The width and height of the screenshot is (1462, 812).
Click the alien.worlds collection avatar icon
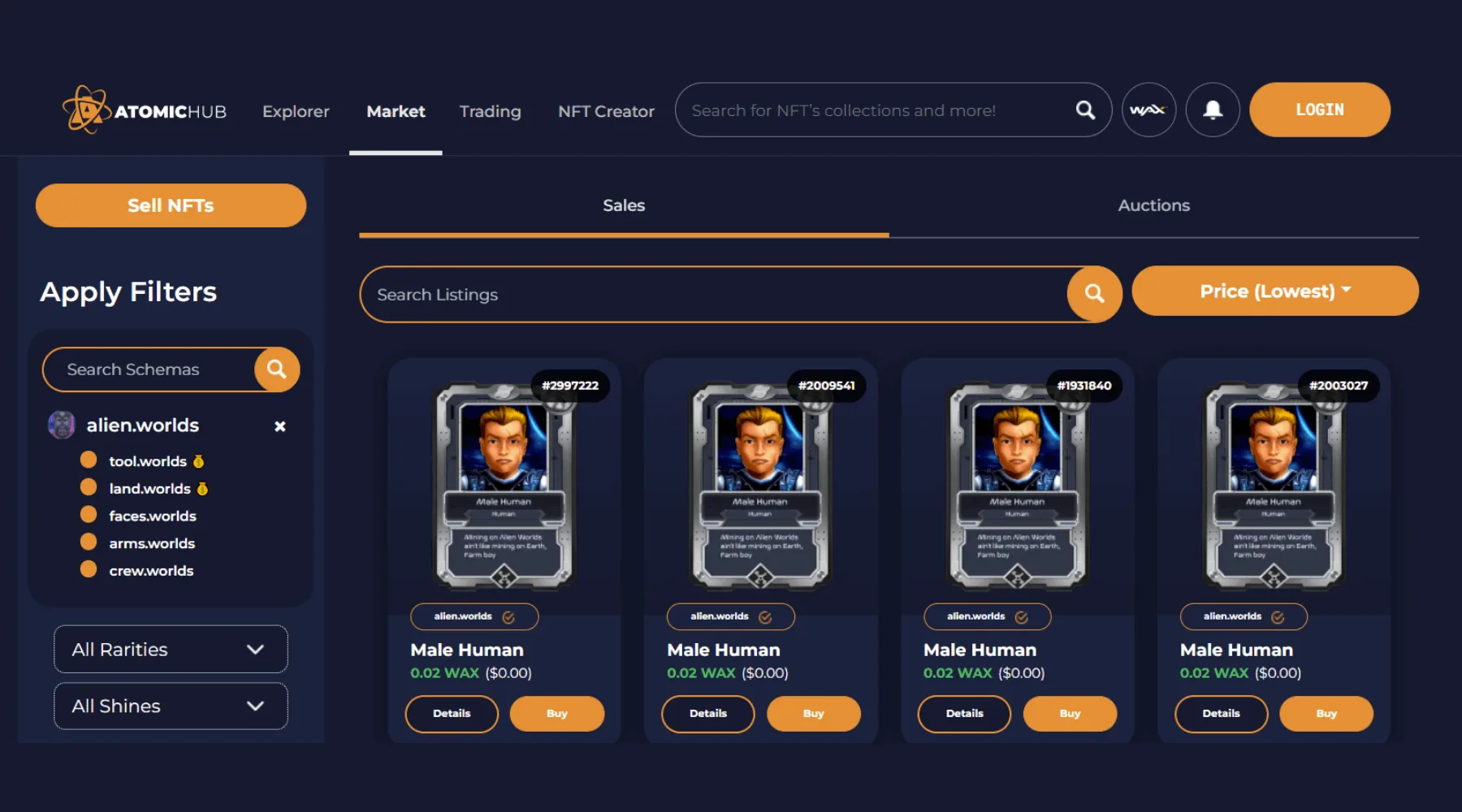tap(62, 425)
